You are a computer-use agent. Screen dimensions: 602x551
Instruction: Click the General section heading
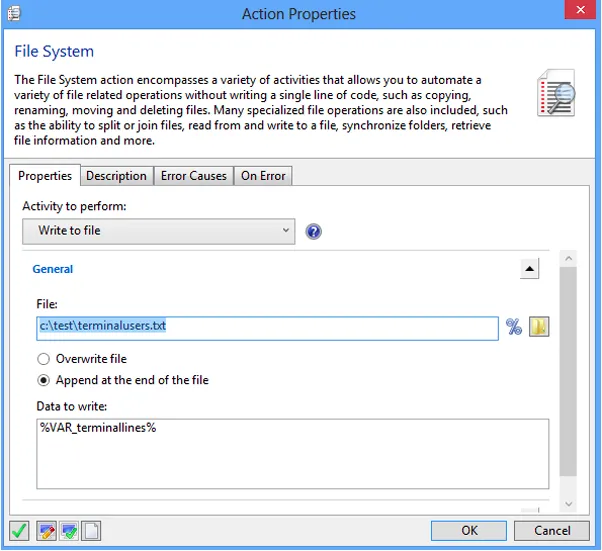pyautogui.click(x=53, y=269)
